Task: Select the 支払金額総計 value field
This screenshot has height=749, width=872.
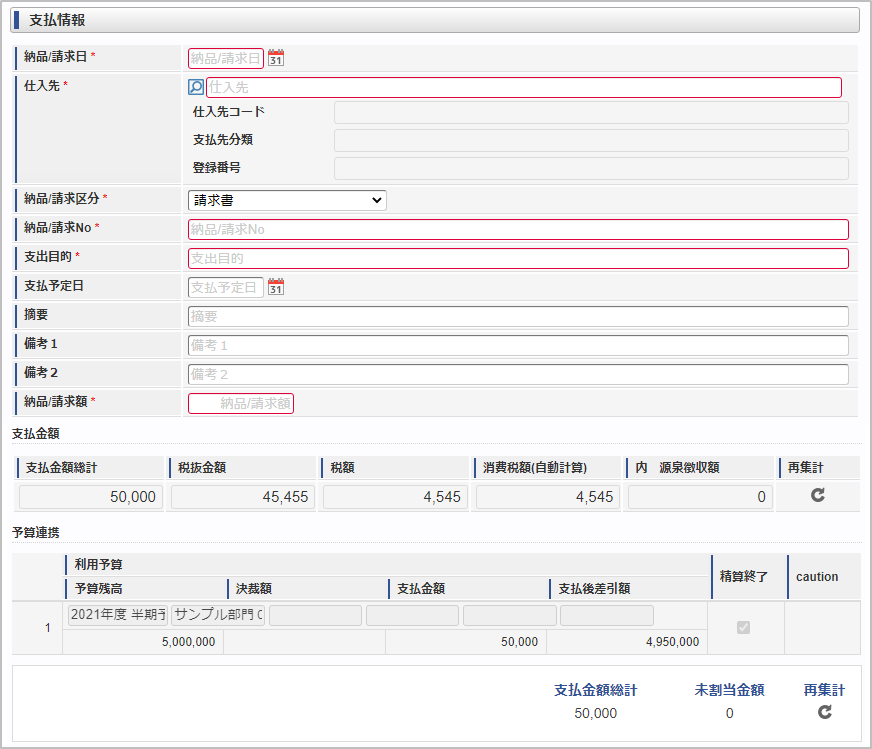Action: [90, 497]
